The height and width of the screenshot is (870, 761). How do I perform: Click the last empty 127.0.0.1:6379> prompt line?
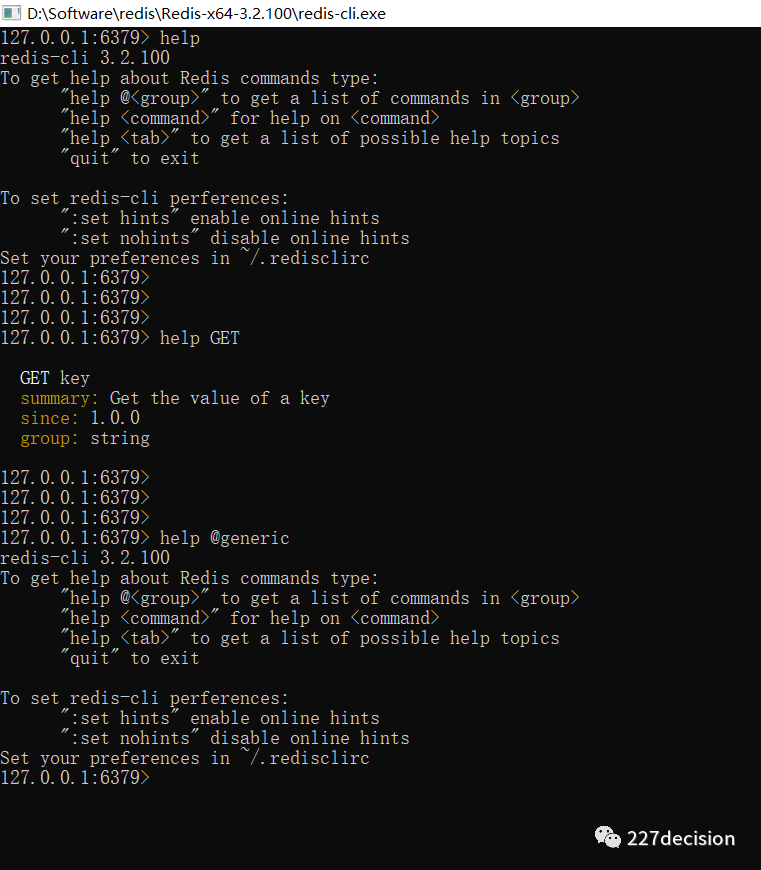coord(75,777)
